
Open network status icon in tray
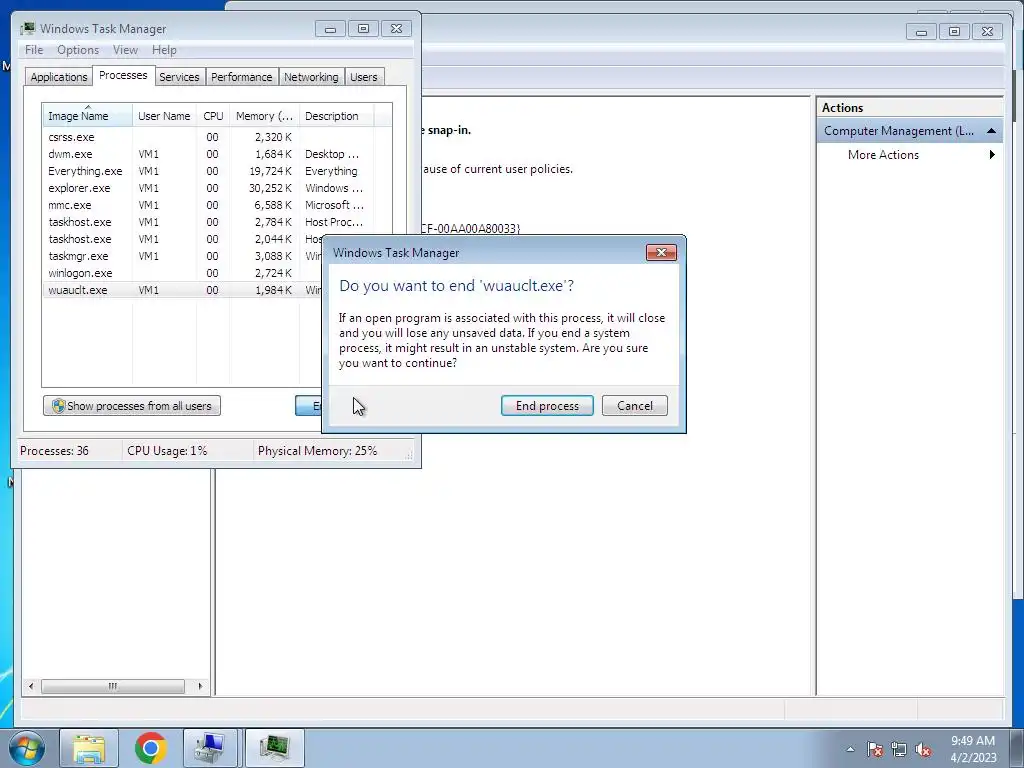[x=899, y=749]
